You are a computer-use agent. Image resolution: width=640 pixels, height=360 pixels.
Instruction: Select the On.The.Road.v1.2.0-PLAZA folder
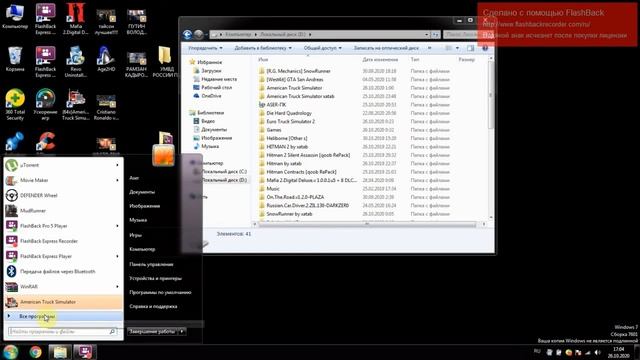coord(295,197)
